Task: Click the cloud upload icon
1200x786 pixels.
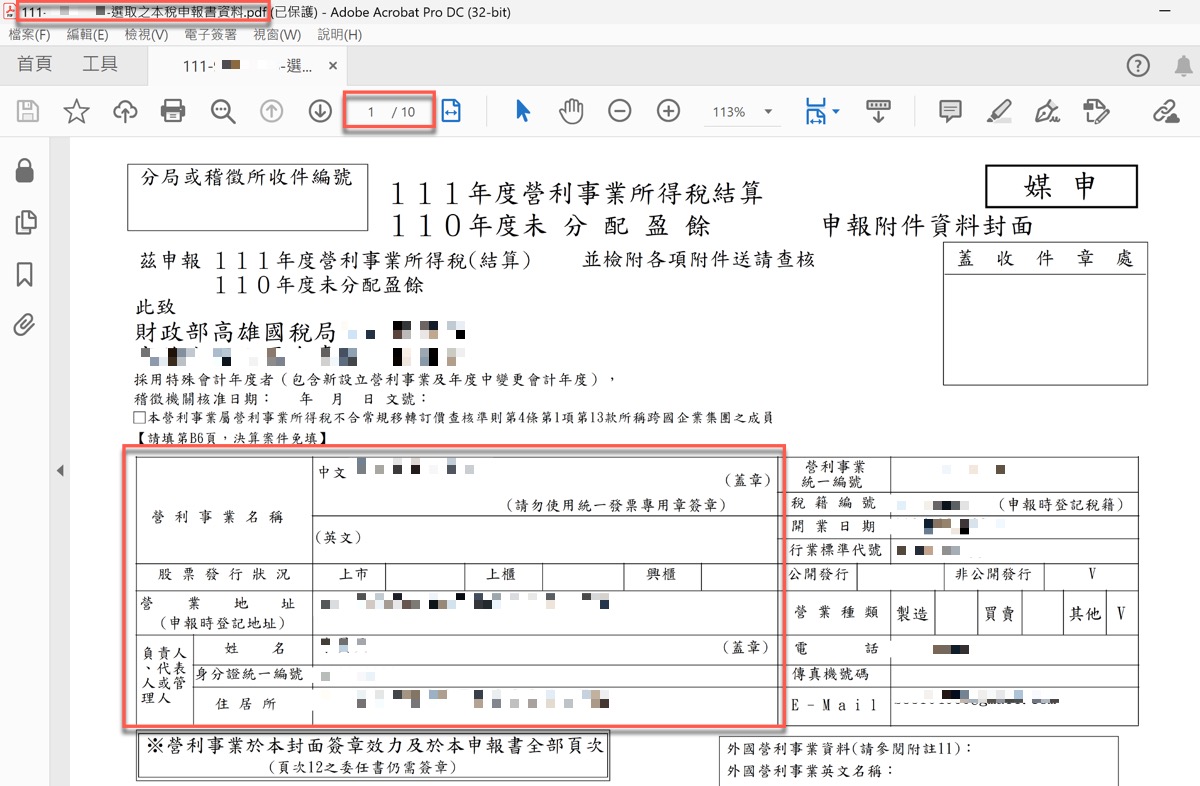Action: coord(125,112)
